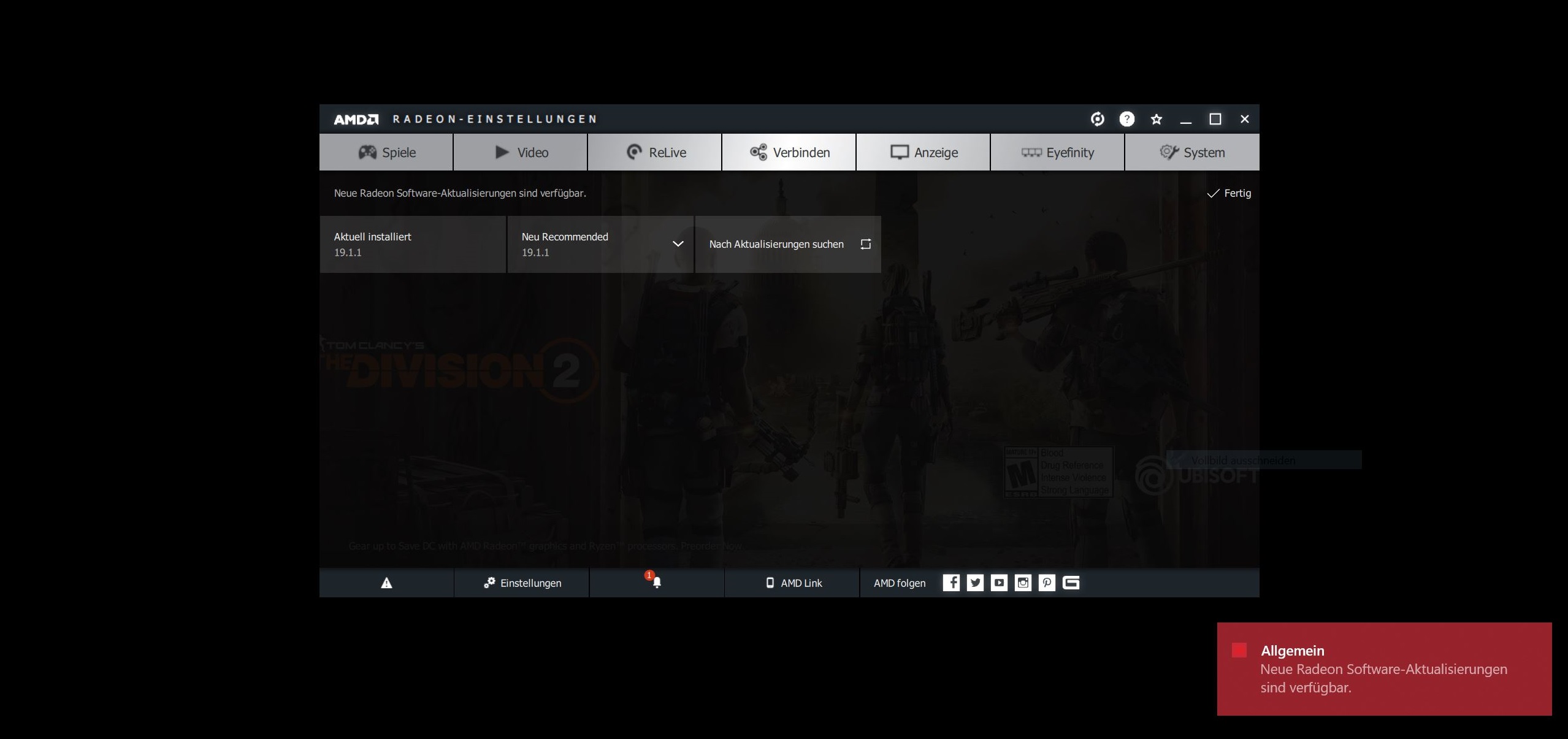Click the warning triangle icon
1568x739 pixels.
click(386, 583)
